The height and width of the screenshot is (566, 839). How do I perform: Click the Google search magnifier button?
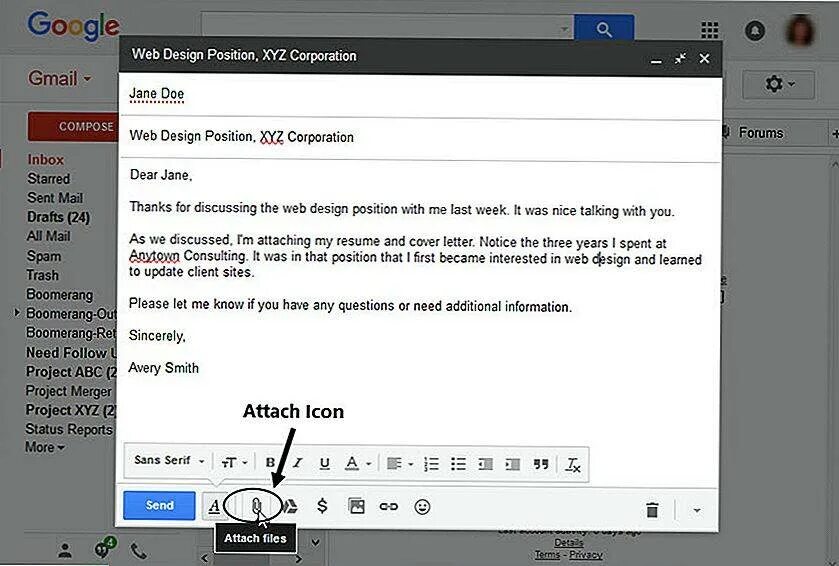604,28
